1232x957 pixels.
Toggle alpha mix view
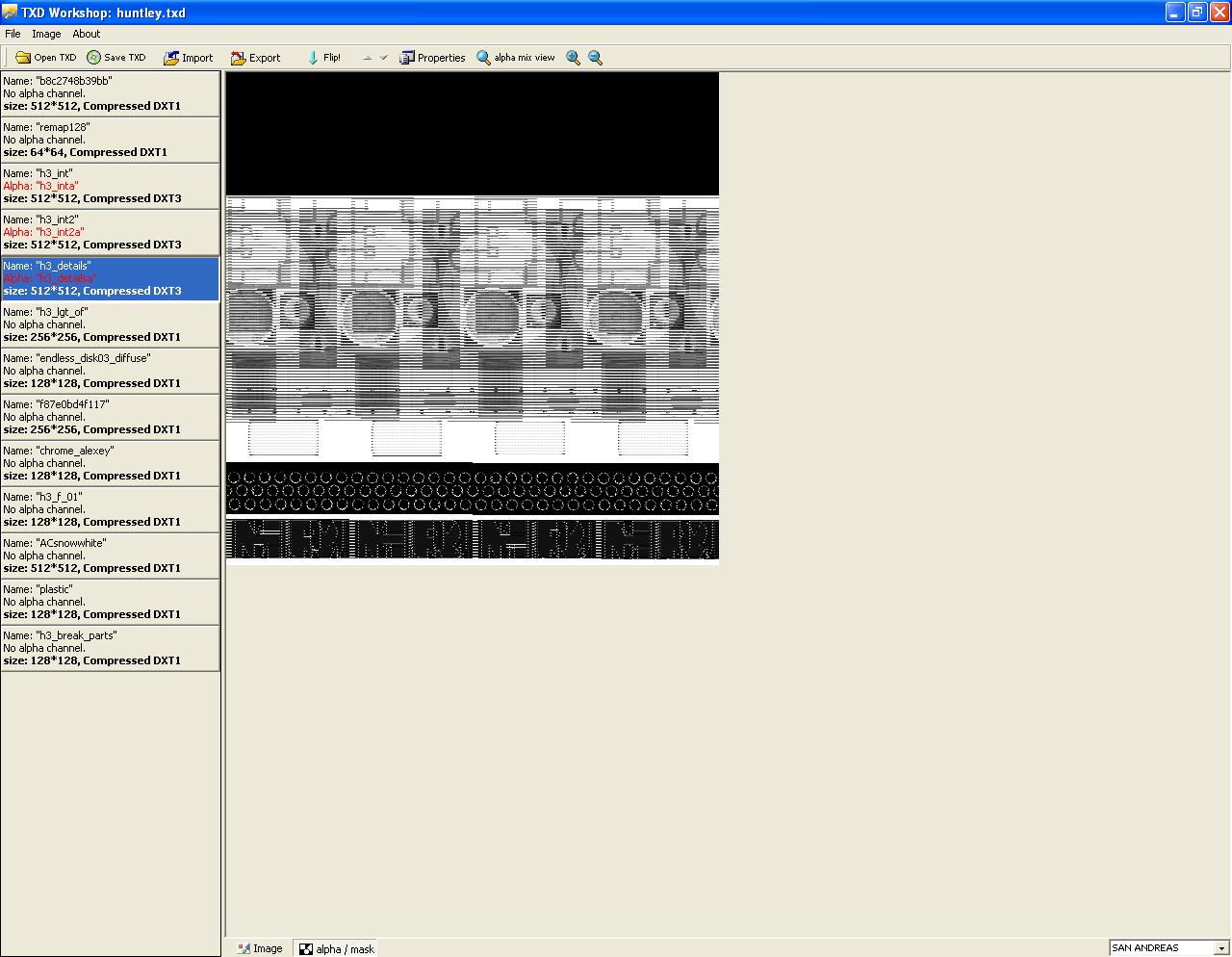[516, 58]
